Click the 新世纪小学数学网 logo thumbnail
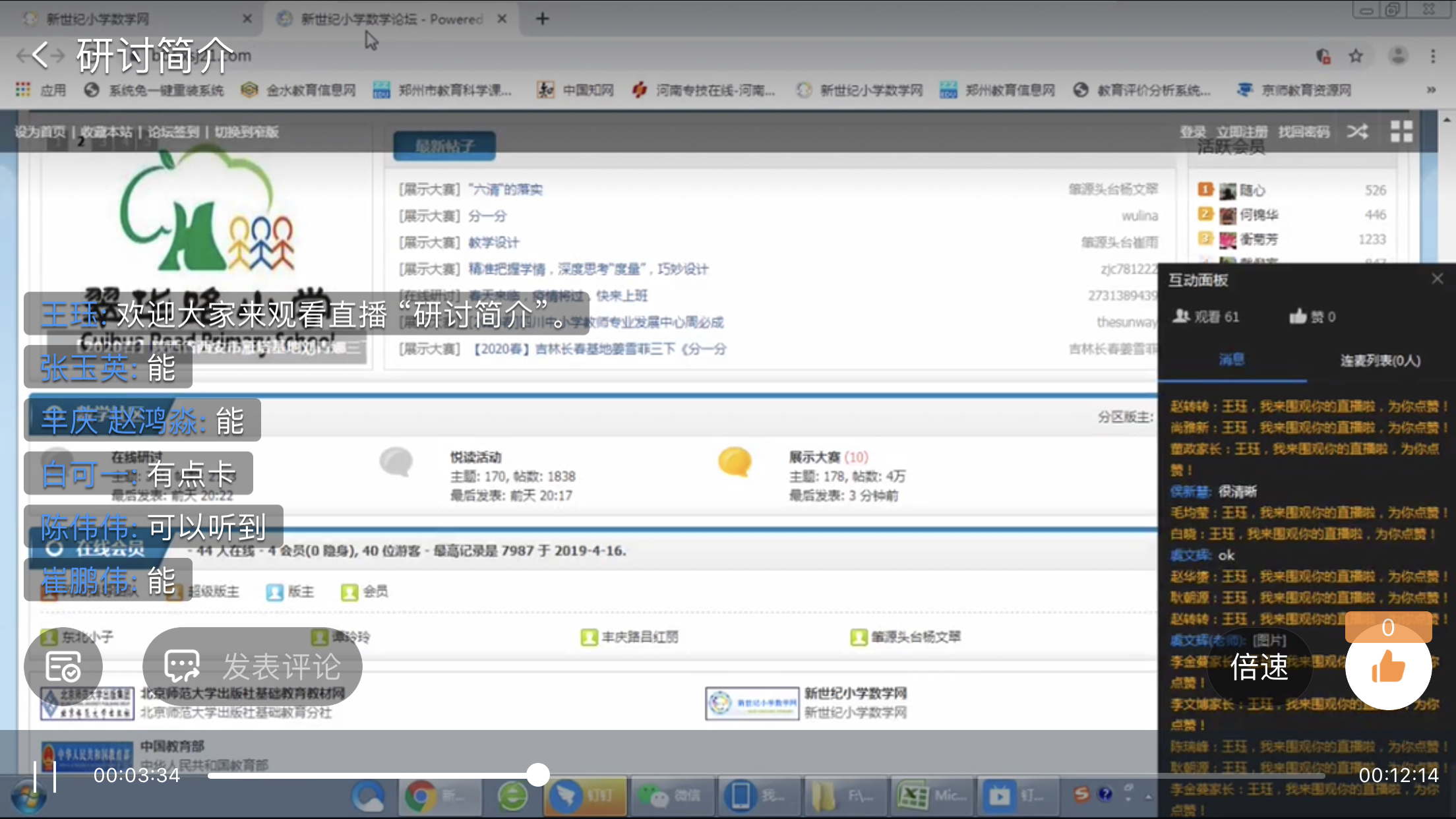Viewport: 1456px width, 819px height. tap(752, 704)
